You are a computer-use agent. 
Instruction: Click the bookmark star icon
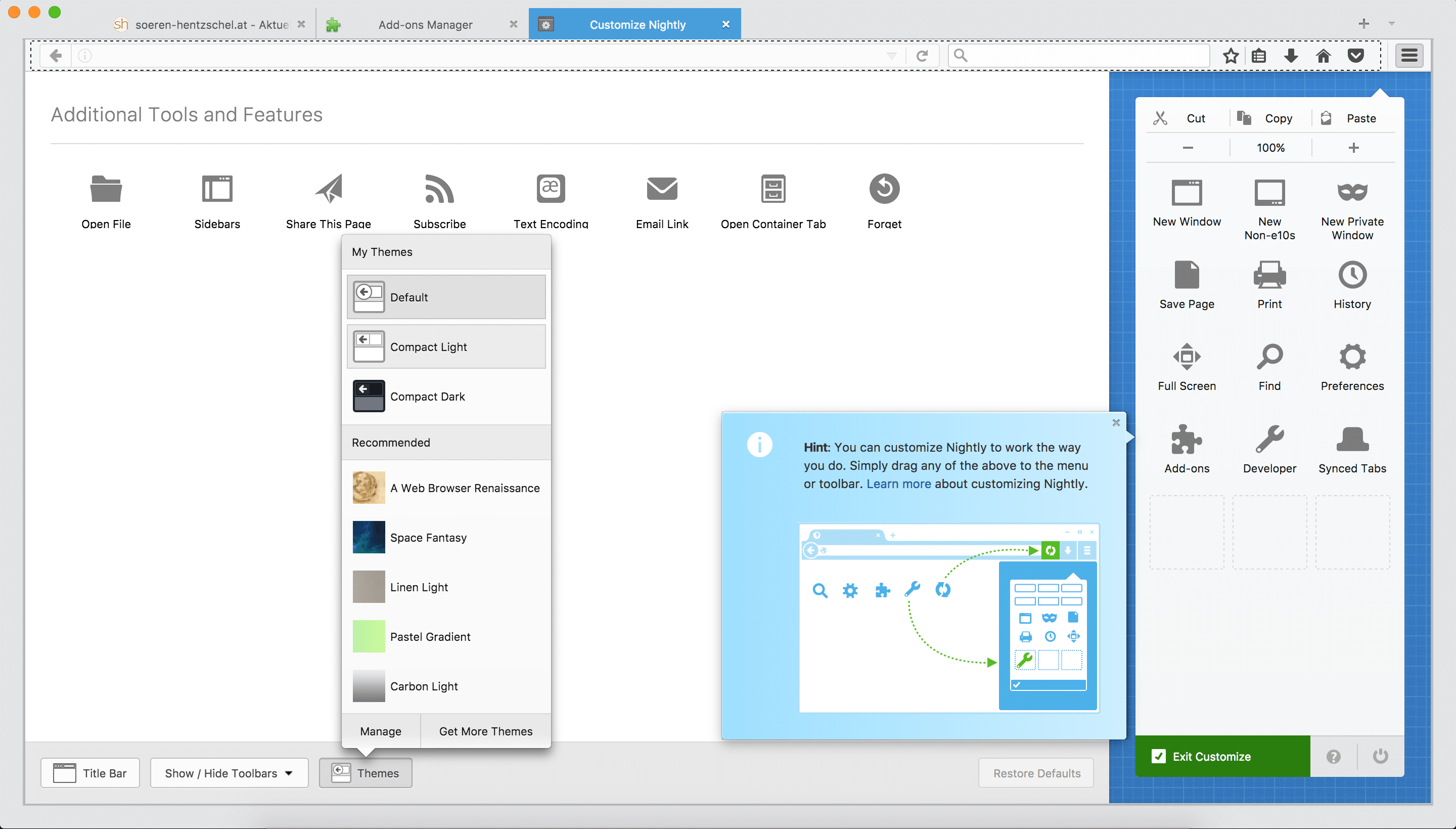click(1230, 55)
